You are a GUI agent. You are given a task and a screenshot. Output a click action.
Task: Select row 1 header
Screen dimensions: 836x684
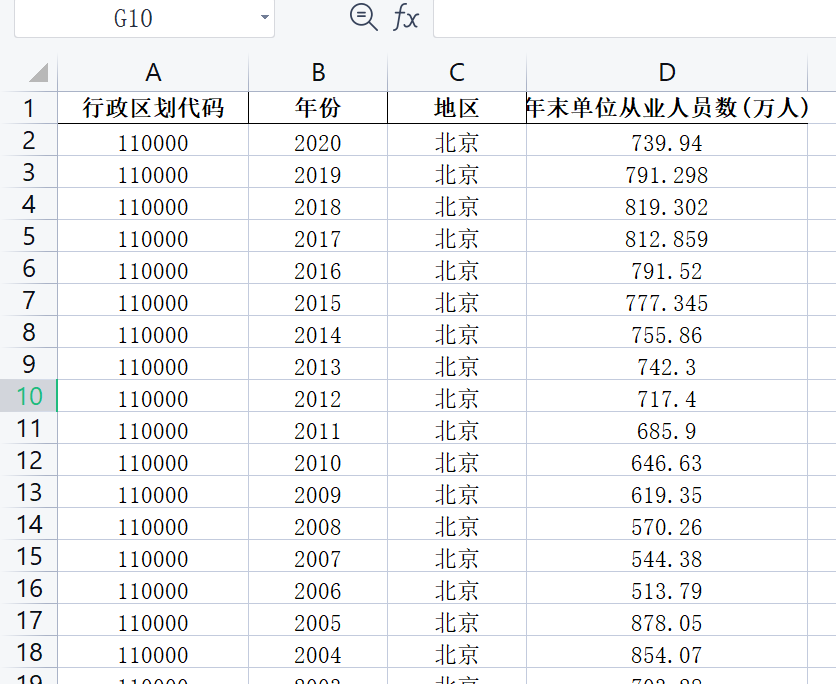(29, 108)
